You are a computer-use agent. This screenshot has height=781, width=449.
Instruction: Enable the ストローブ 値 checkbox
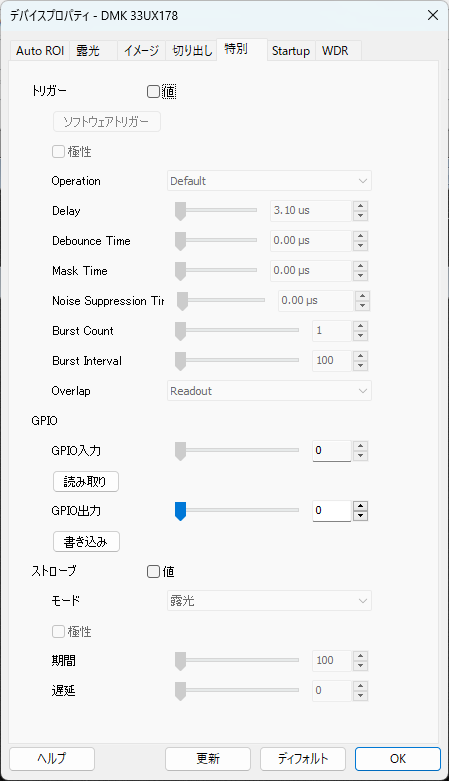click(153, 572)
